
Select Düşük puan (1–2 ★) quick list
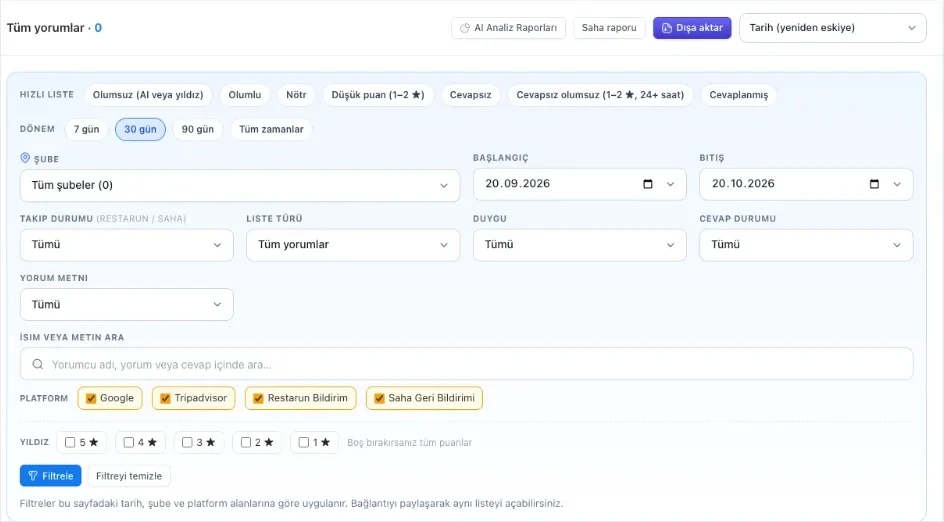(x=378, y=95)
